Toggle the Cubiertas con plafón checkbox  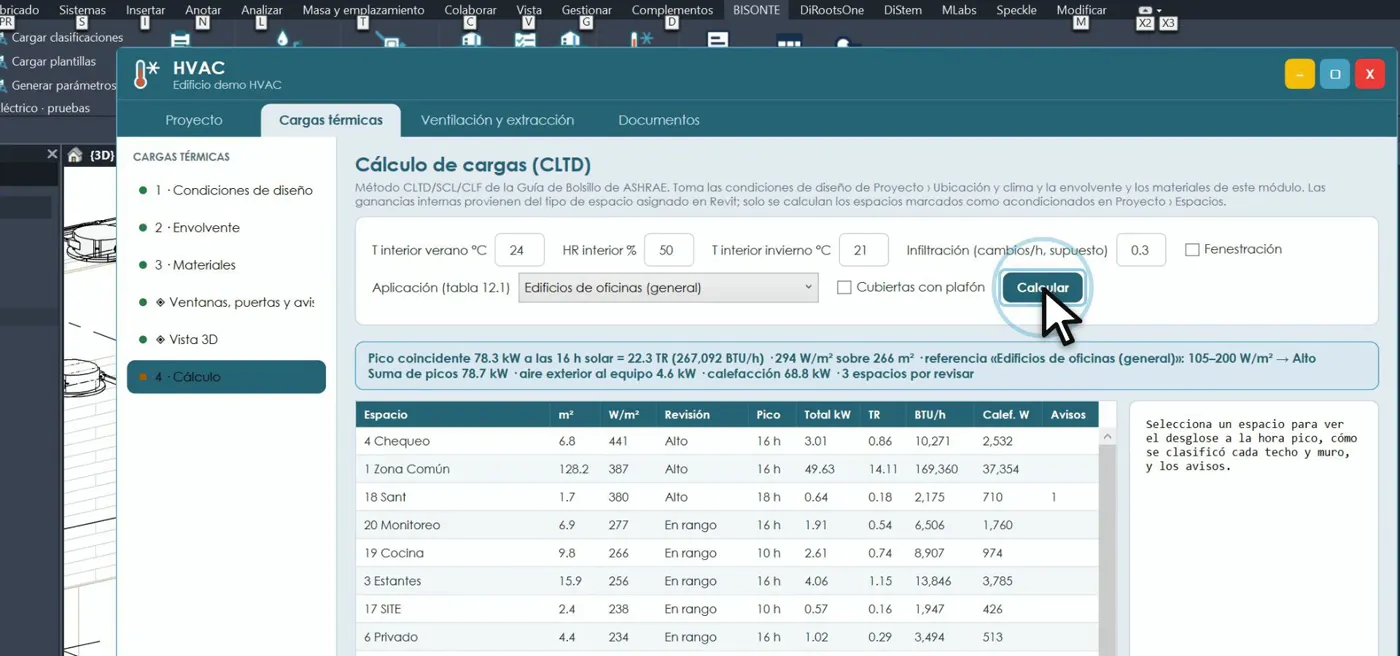[844, 288]
